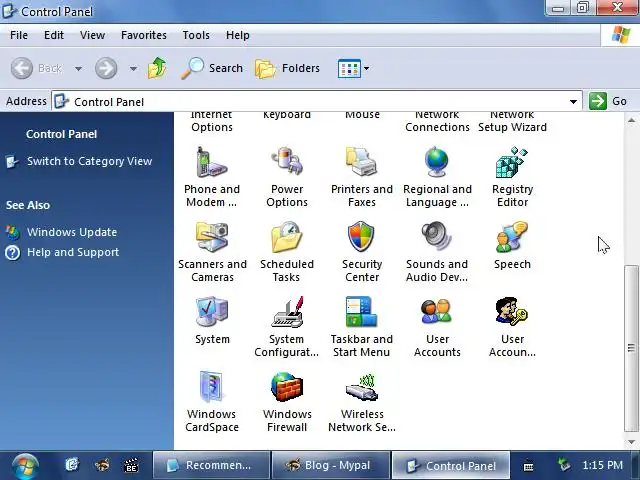Open User Accounts icon with two people
The width and height of the screenshot is (640, 480).
click(x=436, y=312)
